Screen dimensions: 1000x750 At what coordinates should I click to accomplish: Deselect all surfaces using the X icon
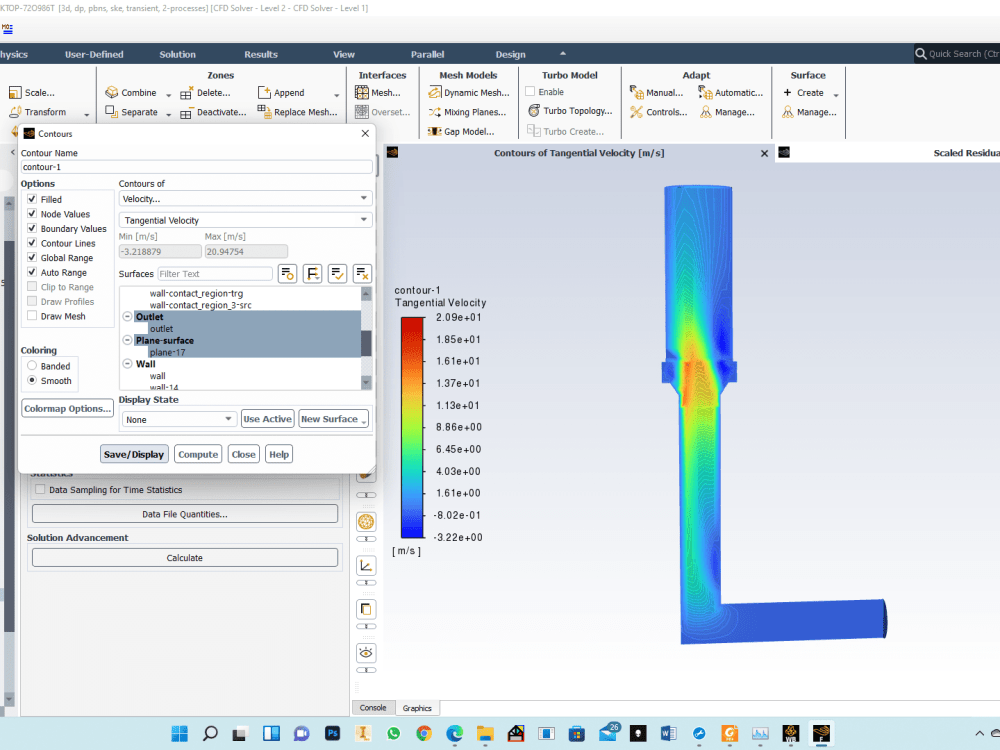point(362,273)
